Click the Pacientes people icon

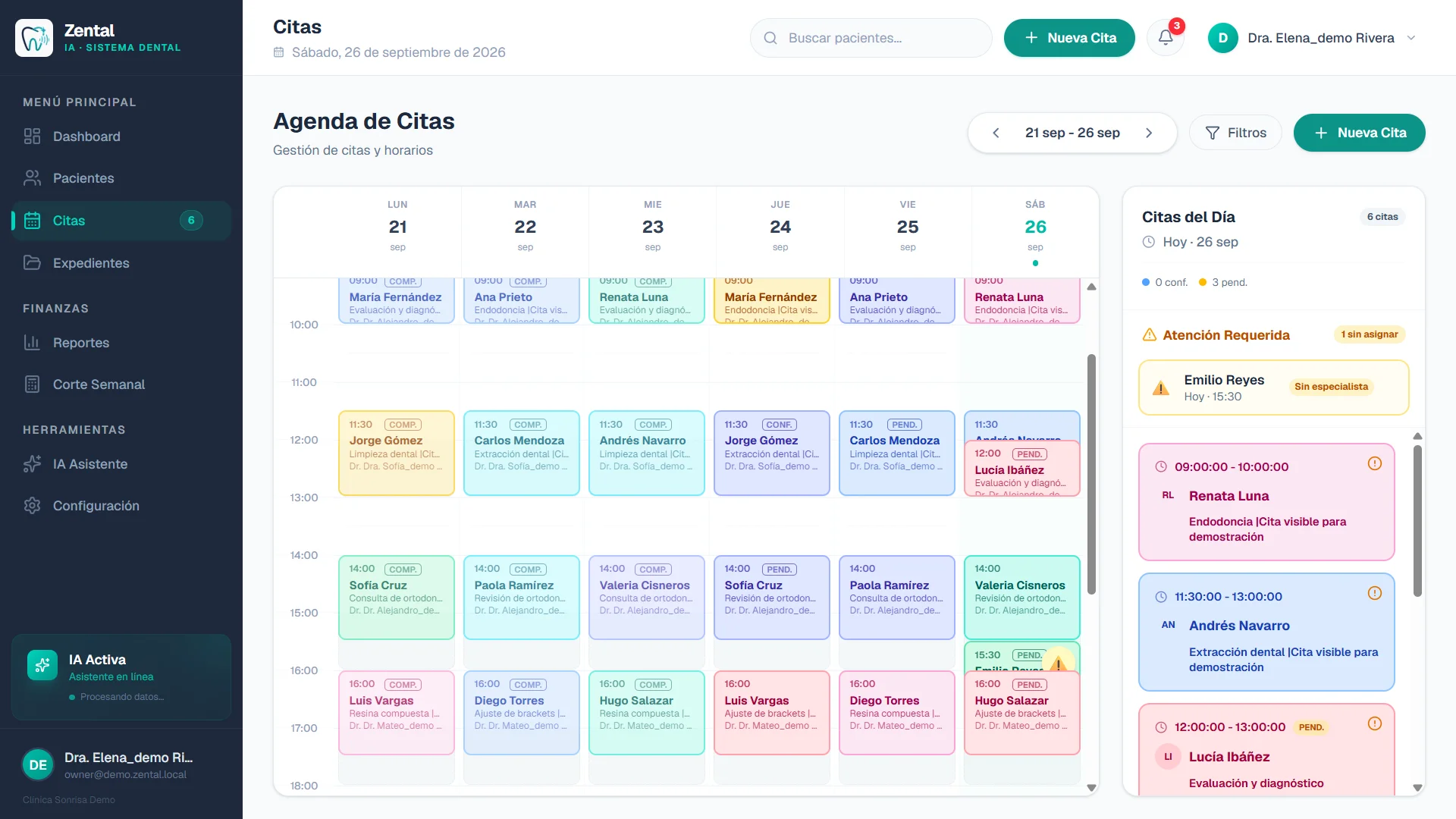[32, 178]
